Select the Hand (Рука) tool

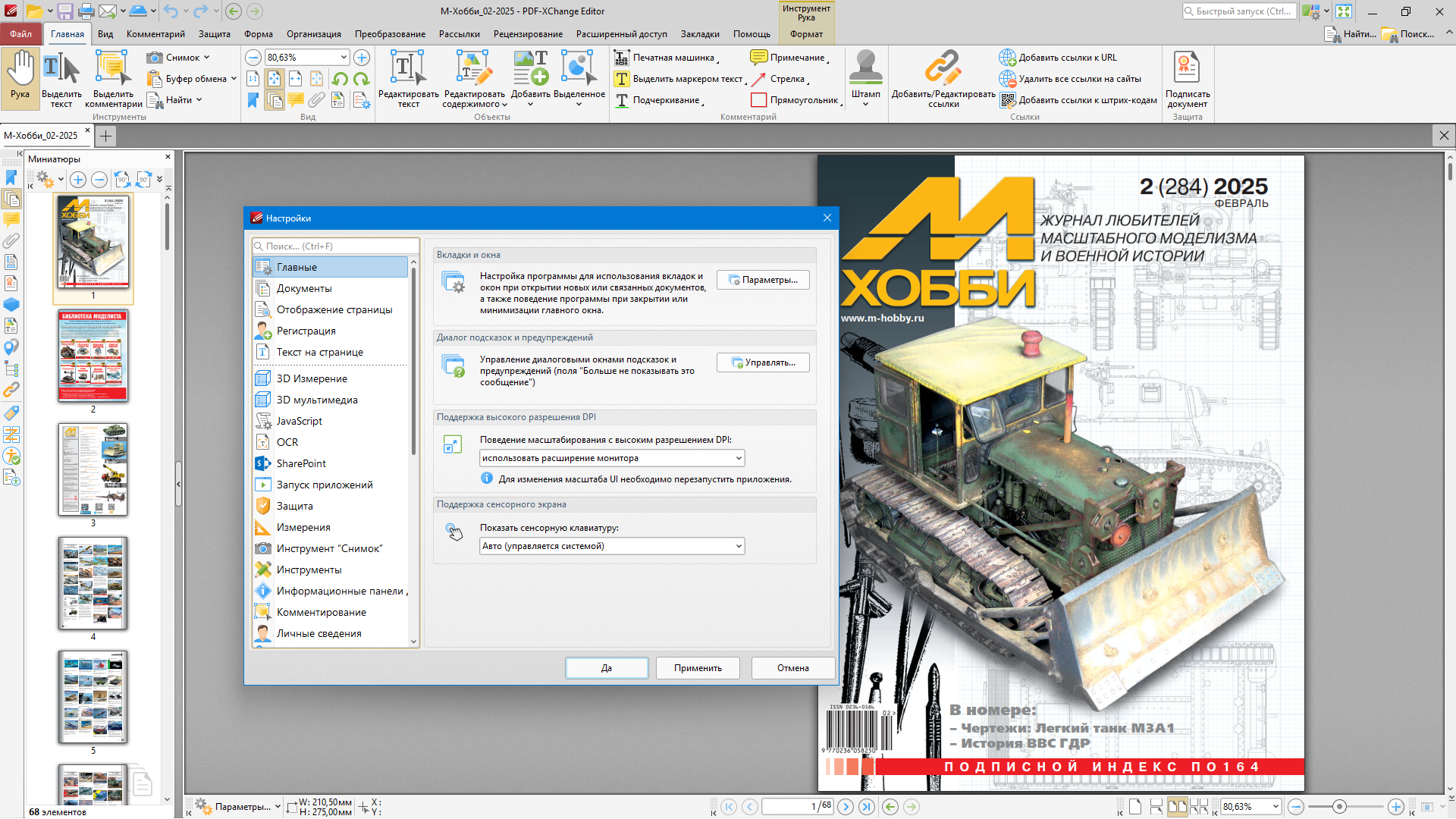[20, 76]
